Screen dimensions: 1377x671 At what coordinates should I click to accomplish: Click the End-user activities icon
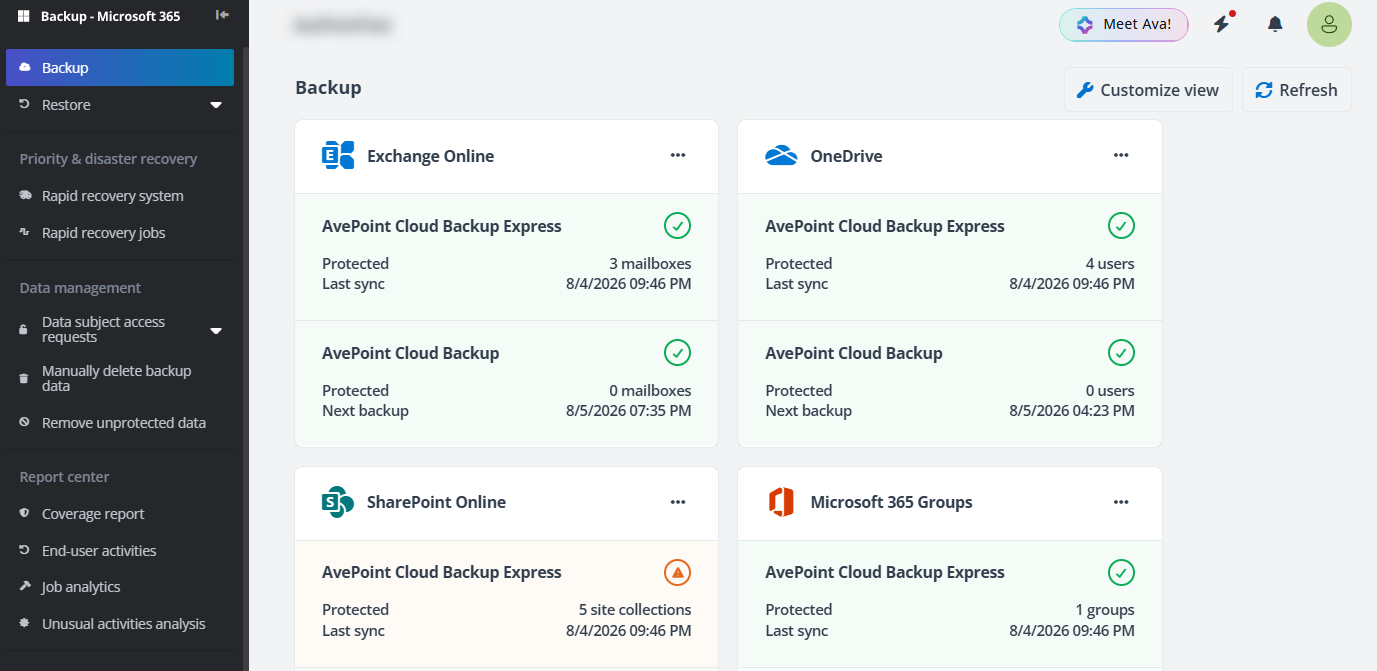coord(25,551)
